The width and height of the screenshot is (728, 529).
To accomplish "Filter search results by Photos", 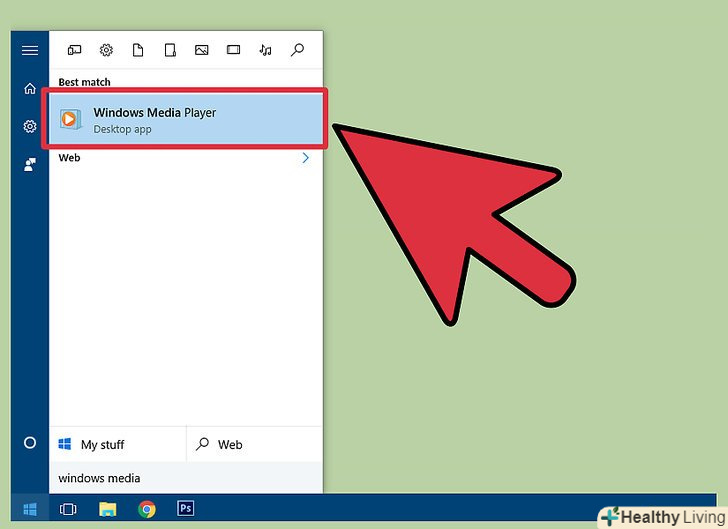I will 202,50.
